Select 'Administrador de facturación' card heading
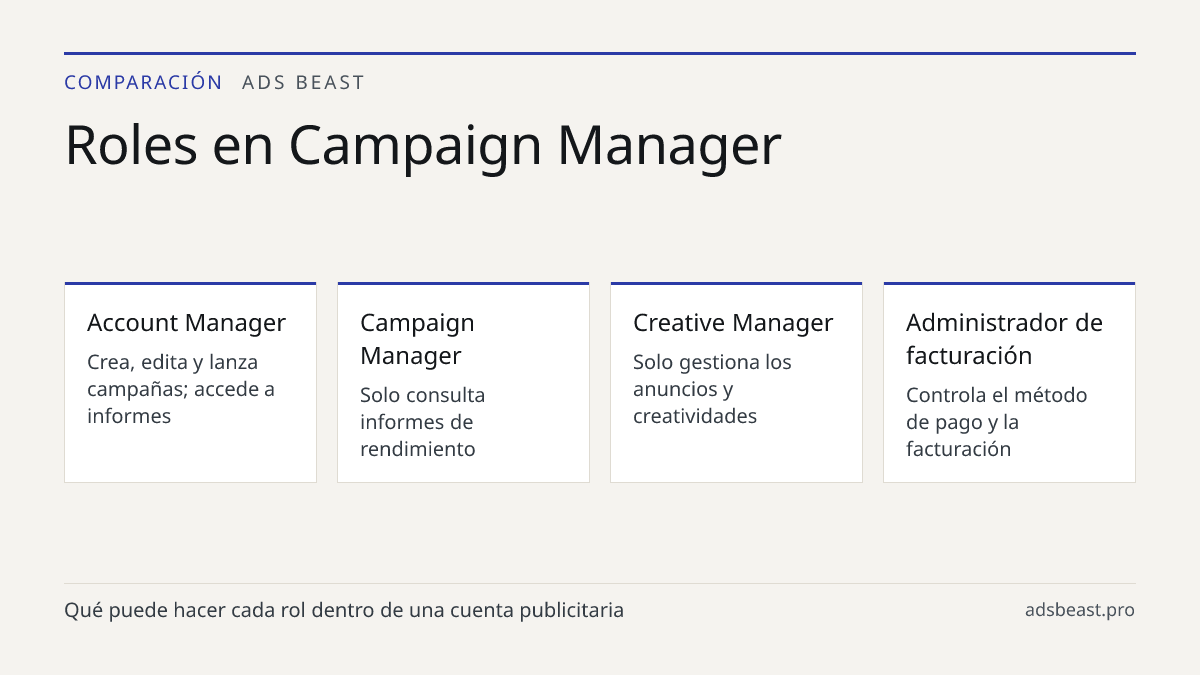Screen dimensions: 1200x675 click(x=1004, y=339)
